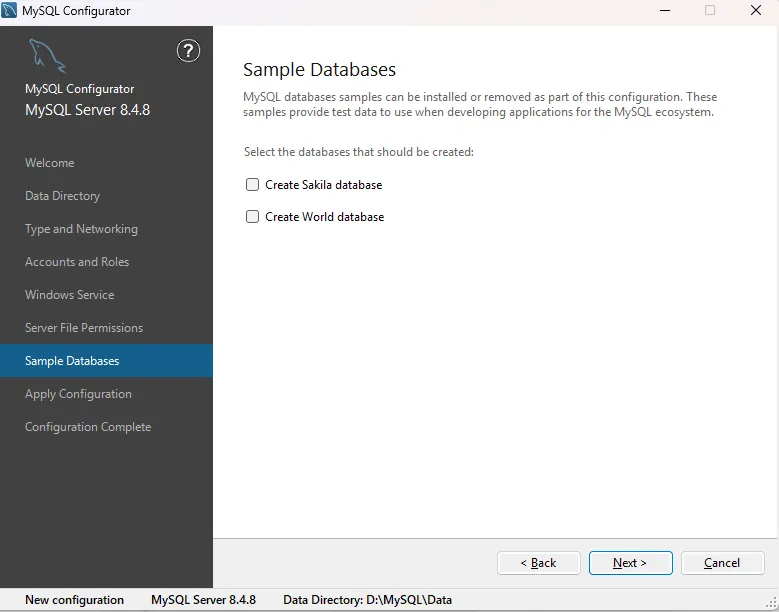
Task: Click the 'Create Sakila database' label text
Action: pos(323,185)
